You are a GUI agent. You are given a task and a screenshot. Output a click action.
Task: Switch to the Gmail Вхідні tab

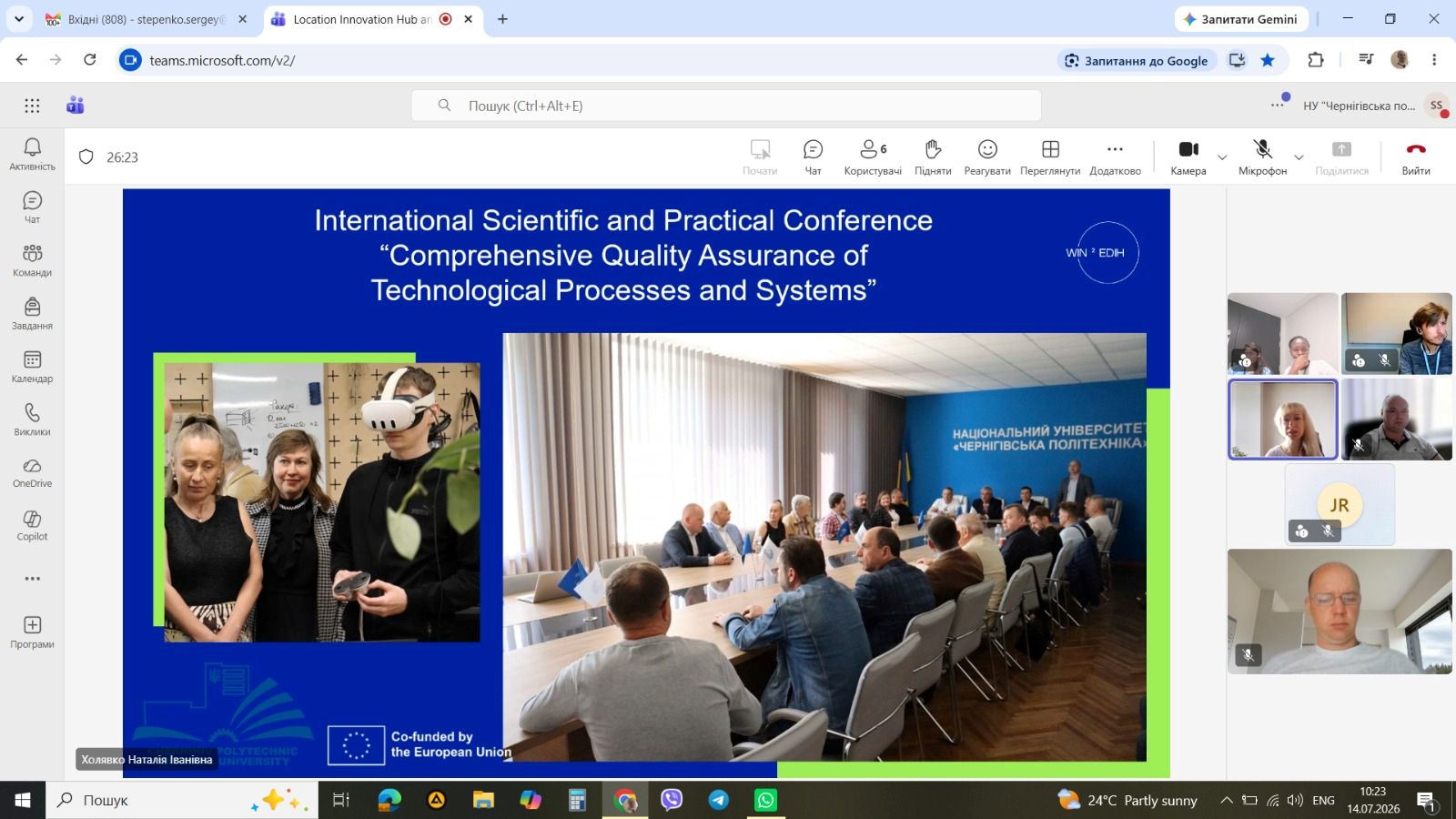click(146, 19)
